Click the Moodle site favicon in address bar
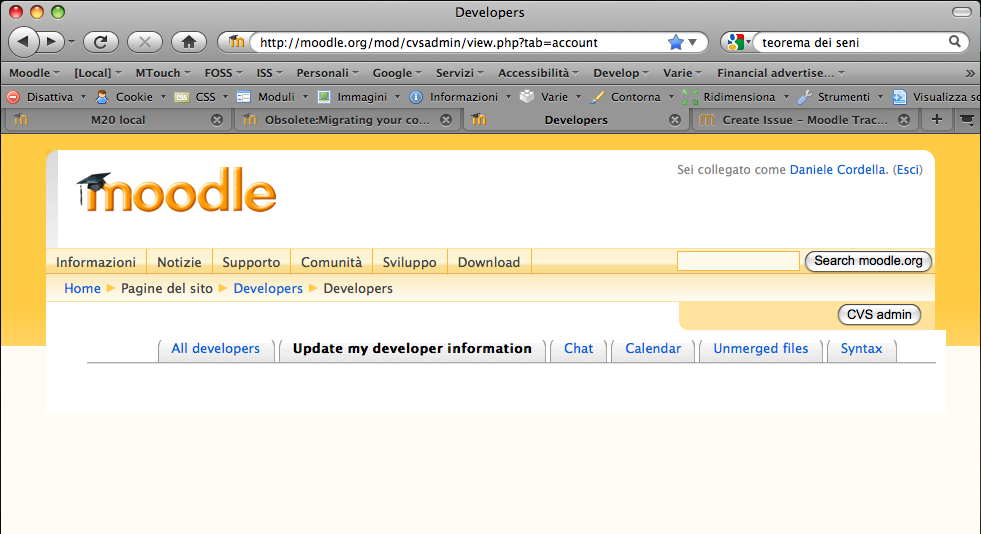Screen dimensions: 981x534 [236, 42]
